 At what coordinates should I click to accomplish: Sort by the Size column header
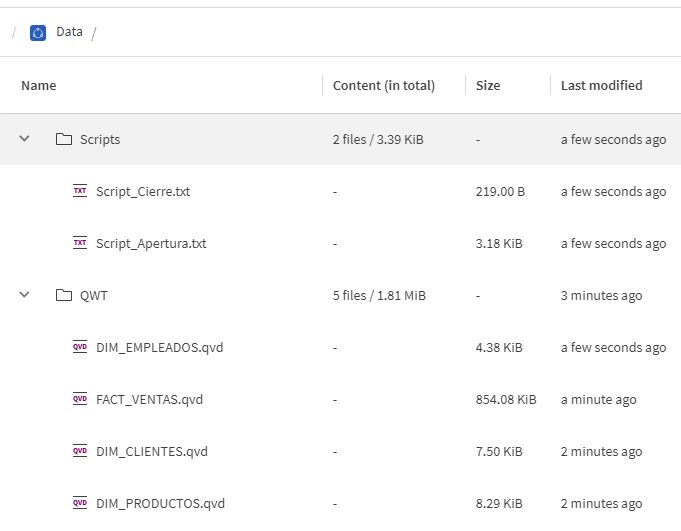coord(488,86)
